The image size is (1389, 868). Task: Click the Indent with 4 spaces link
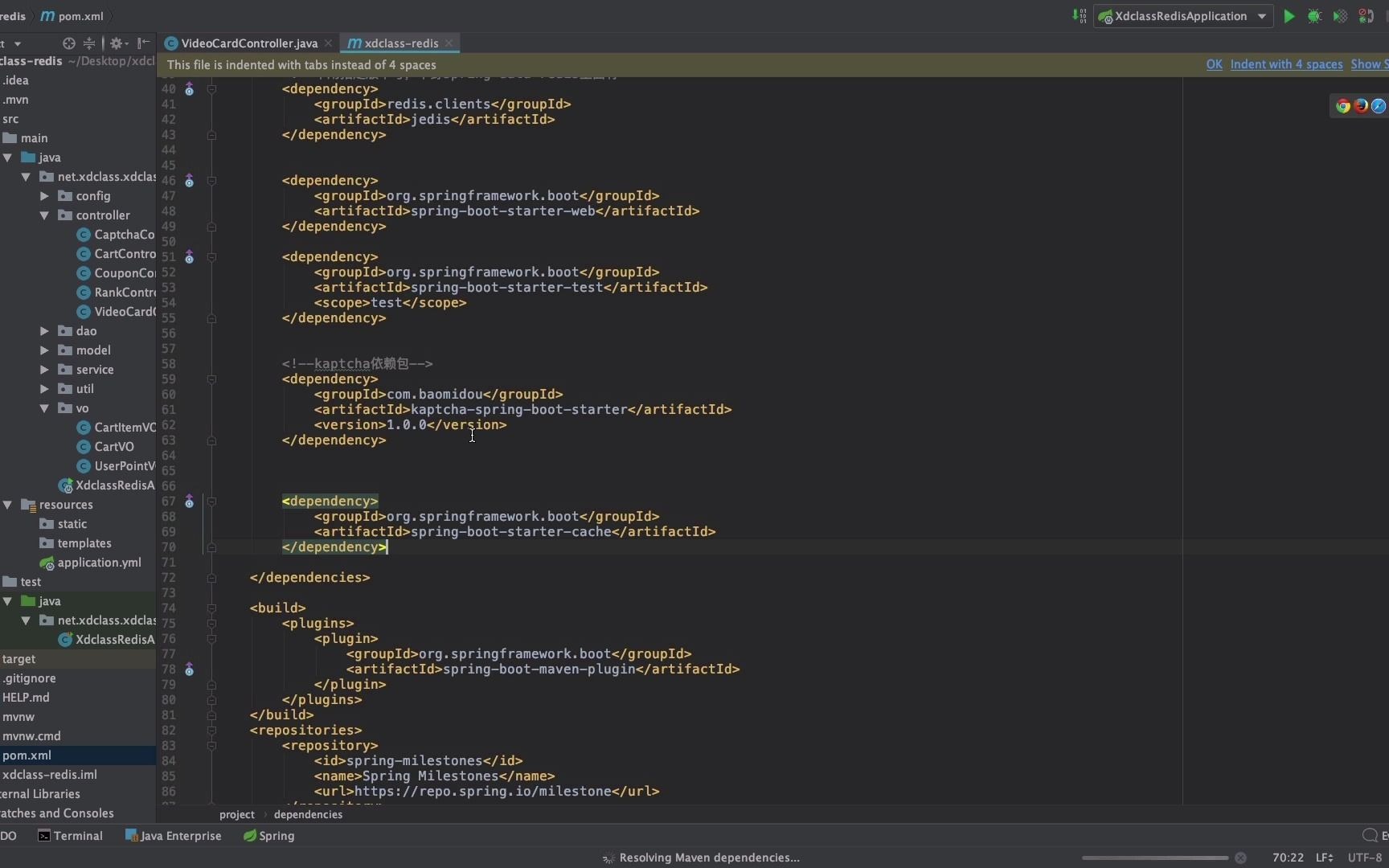pos(1286,64)
